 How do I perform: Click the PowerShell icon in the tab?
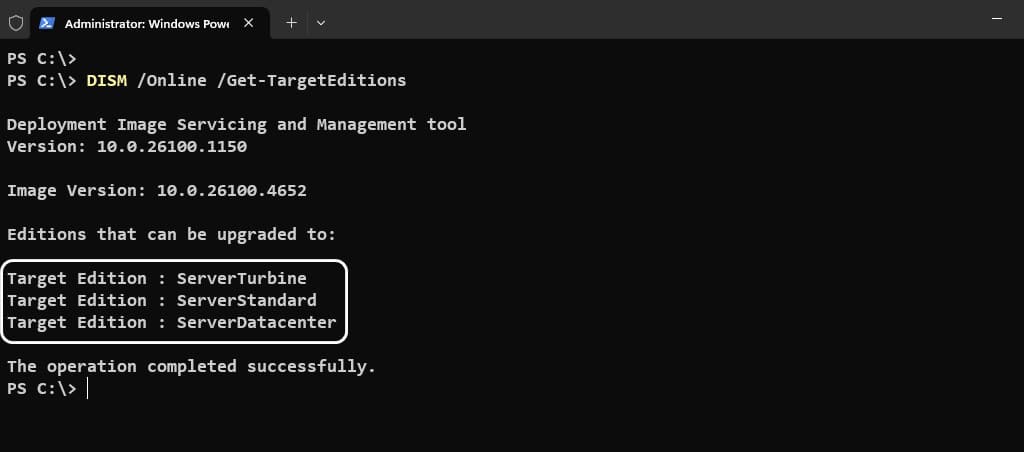[x=47, y=23]
